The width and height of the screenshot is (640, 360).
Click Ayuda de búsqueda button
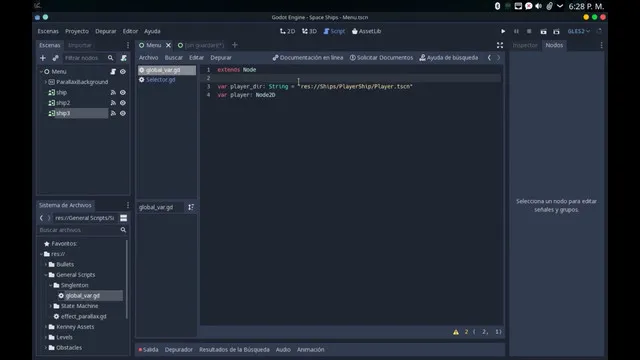point(449,58)
